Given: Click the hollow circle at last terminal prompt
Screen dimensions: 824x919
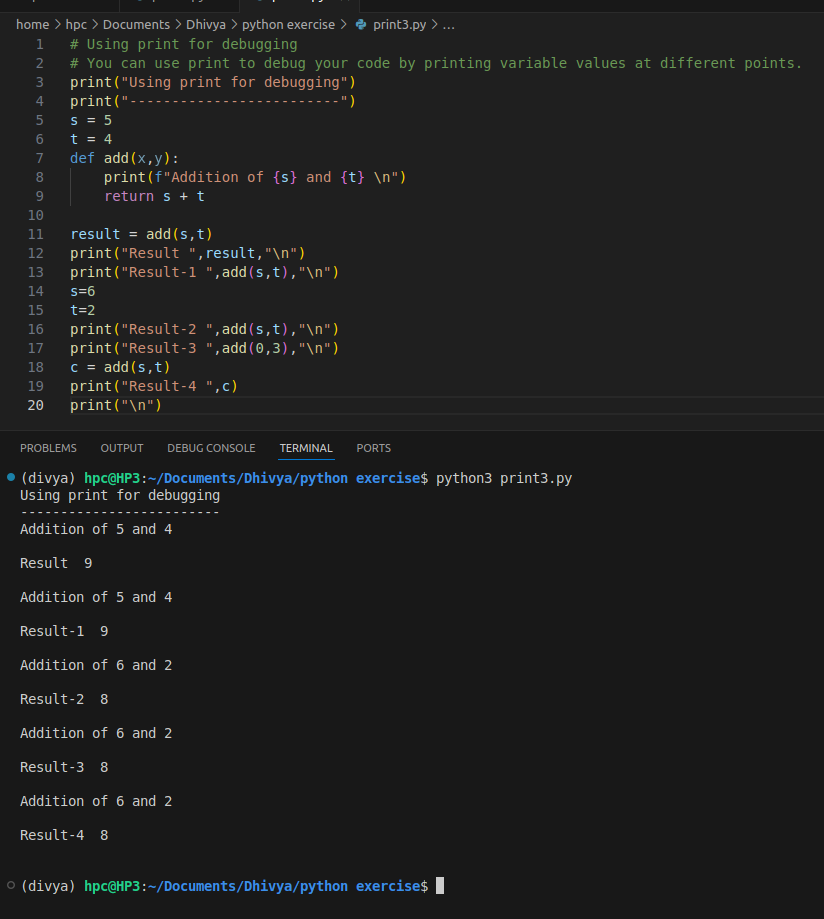Looking at the screenshot, I should (10, 885).
